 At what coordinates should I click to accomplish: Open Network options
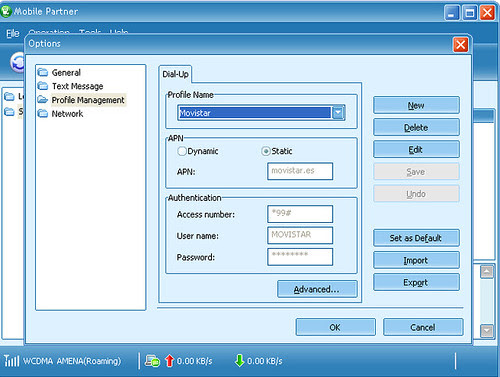tap(67, 113)
